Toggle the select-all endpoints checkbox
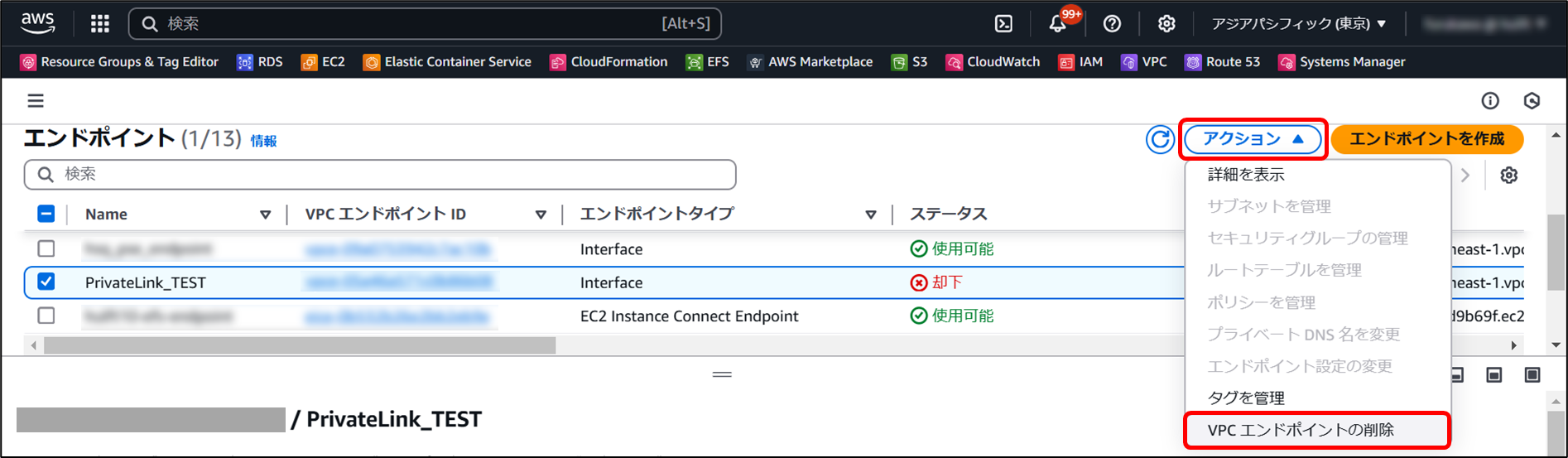Image resolution: width=1568 pixels, height=458 pixels. pyautogui.click(x=46, y=214)
